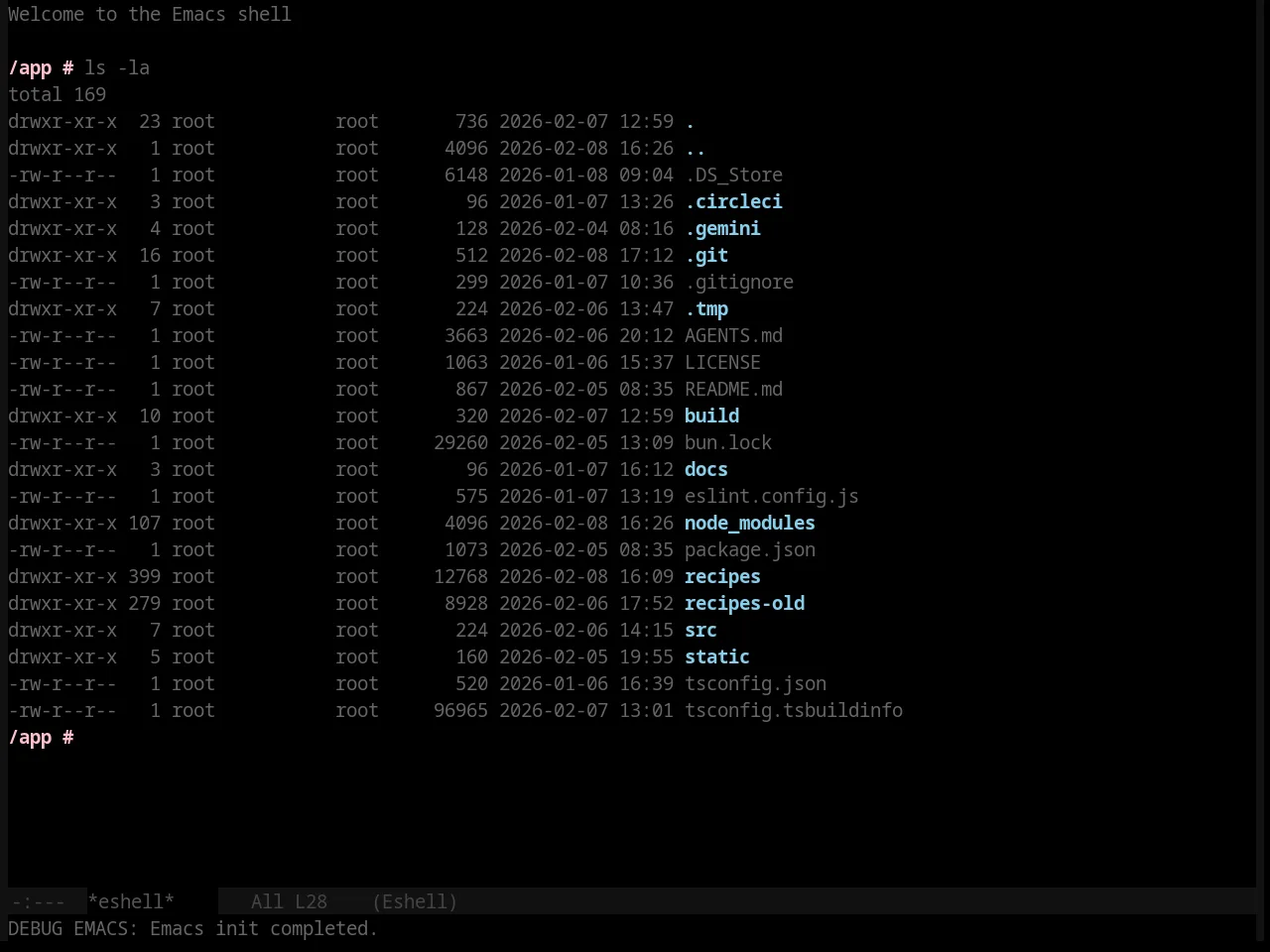Click the tsconfig.tsbuildinfo file name
Image resolution: width=1270 pixels, height=952 pixels.
(x=794, y=710)
